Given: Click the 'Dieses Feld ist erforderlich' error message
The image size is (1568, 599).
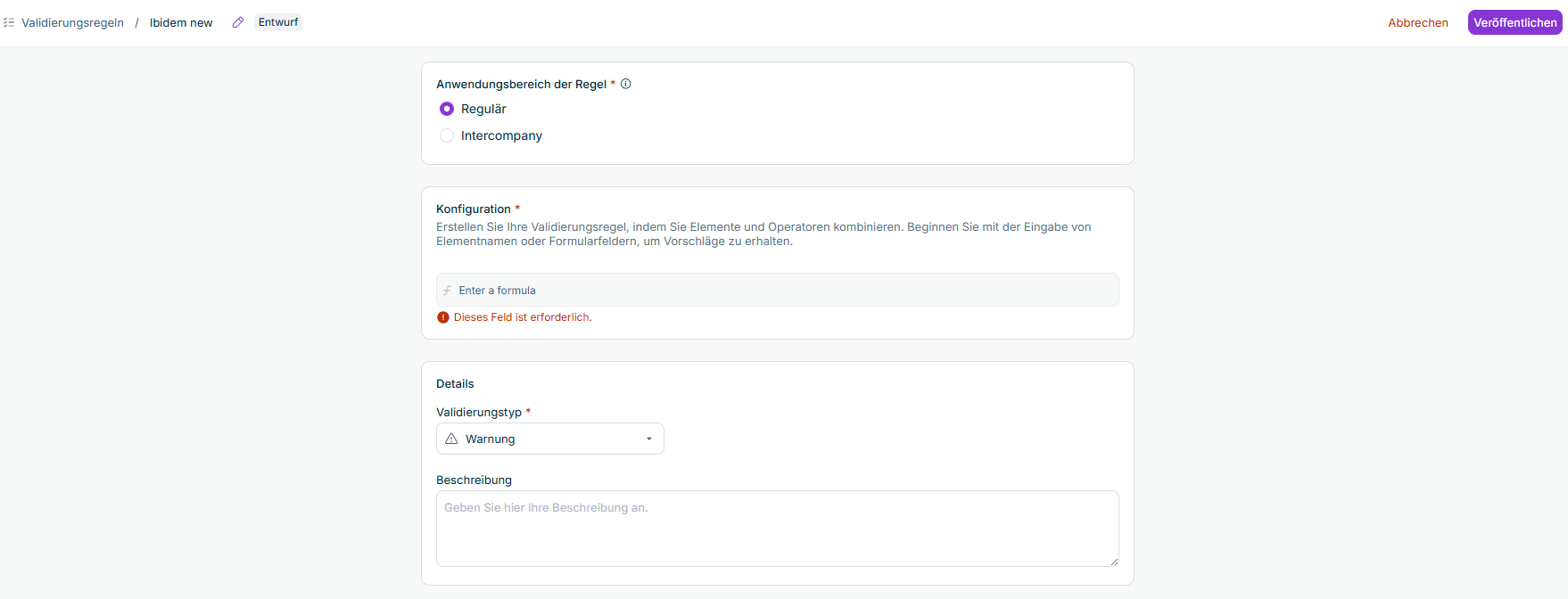Looking at the screenshot, I should click(x=523, y=317).
